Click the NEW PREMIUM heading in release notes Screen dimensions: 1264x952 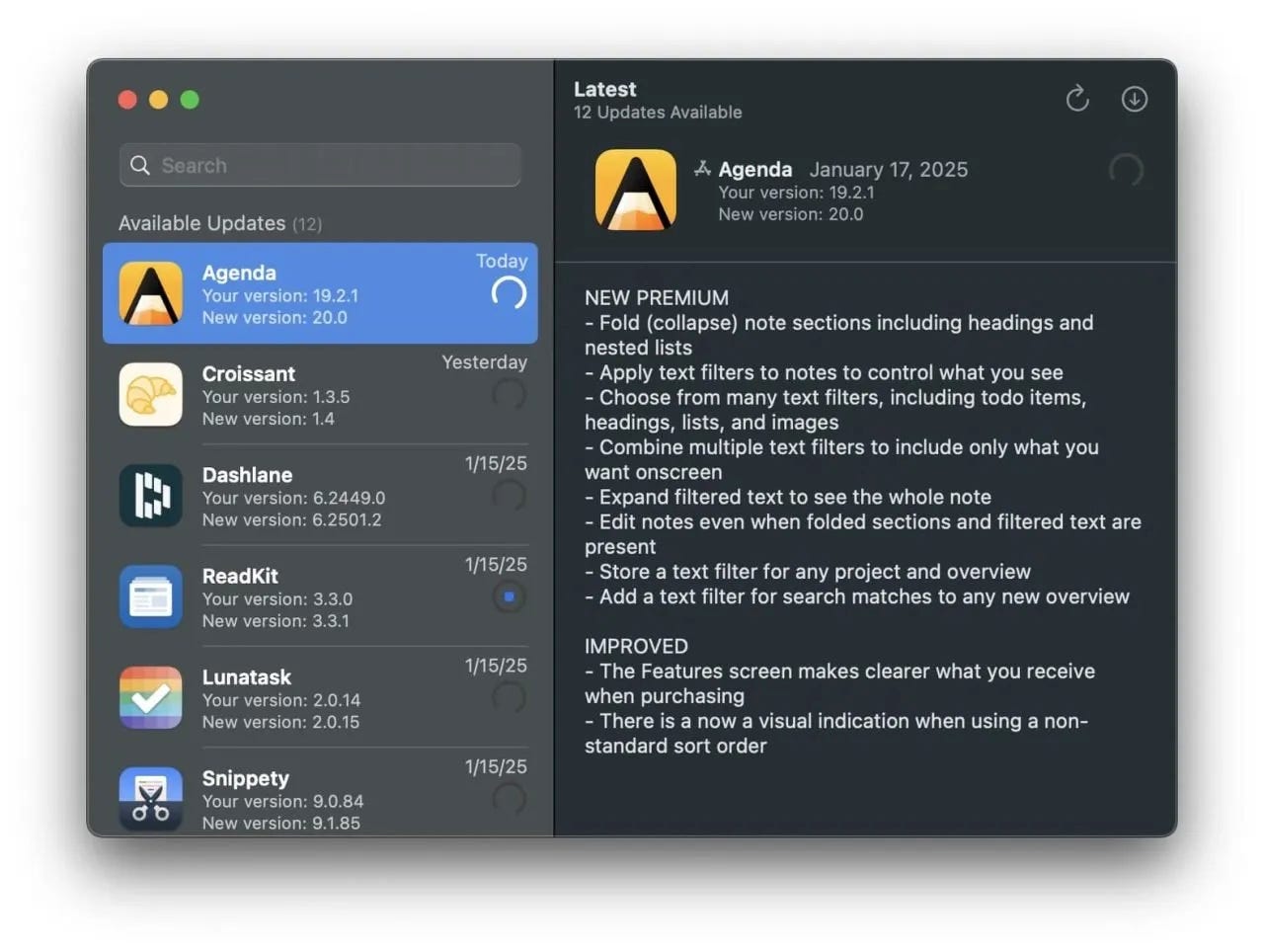657,297
